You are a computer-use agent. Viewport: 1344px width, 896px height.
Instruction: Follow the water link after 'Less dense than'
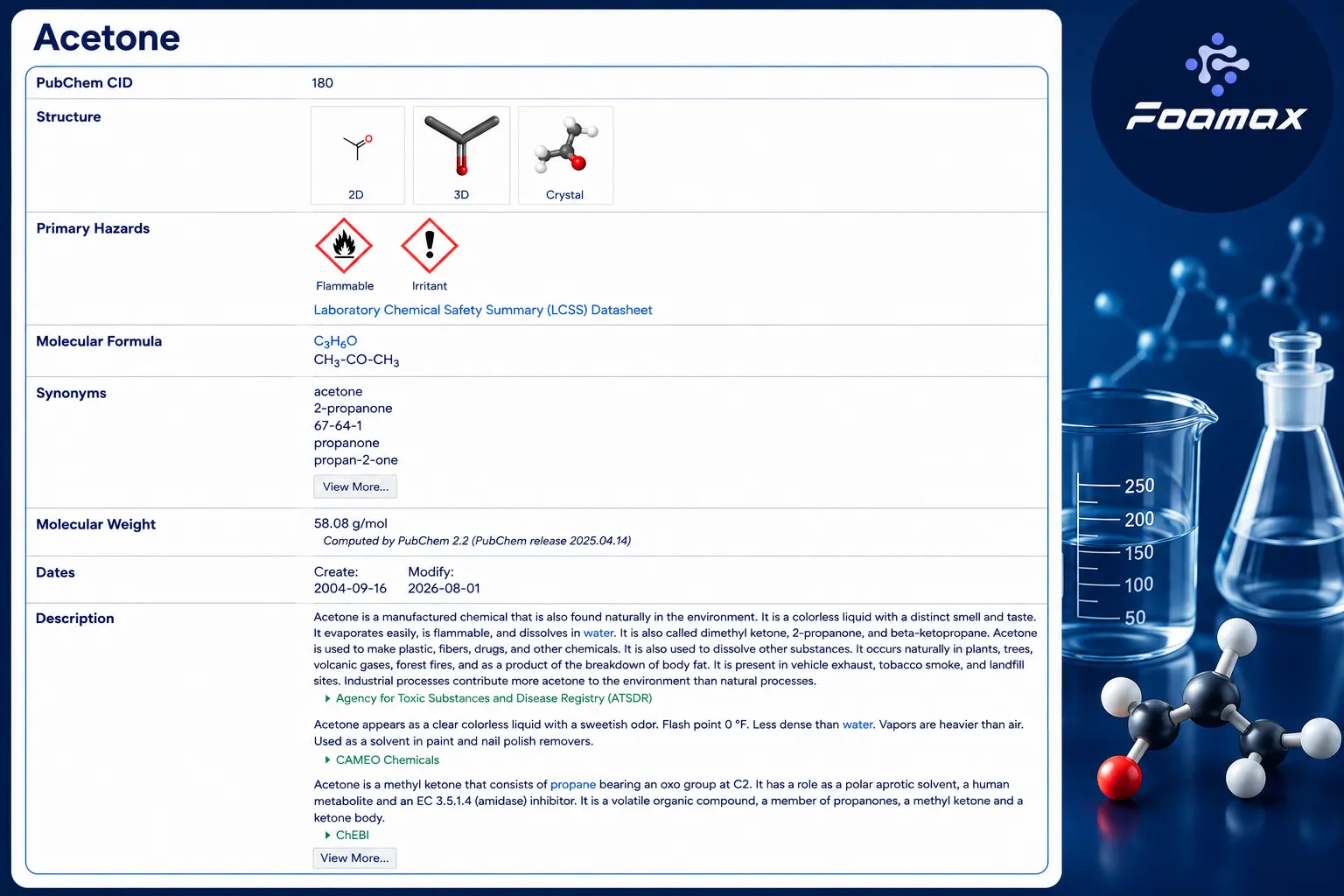[857, 724]
